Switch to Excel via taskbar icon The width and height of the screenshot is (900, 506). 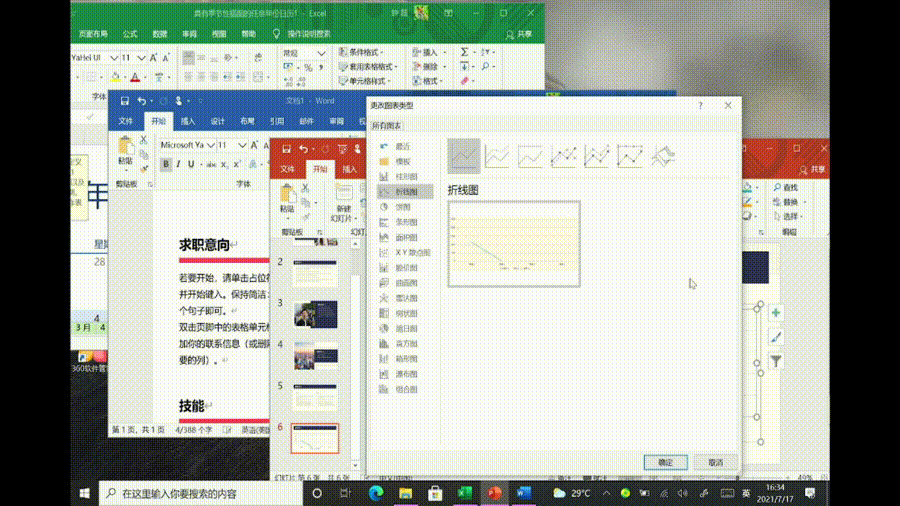pos(465,493)
